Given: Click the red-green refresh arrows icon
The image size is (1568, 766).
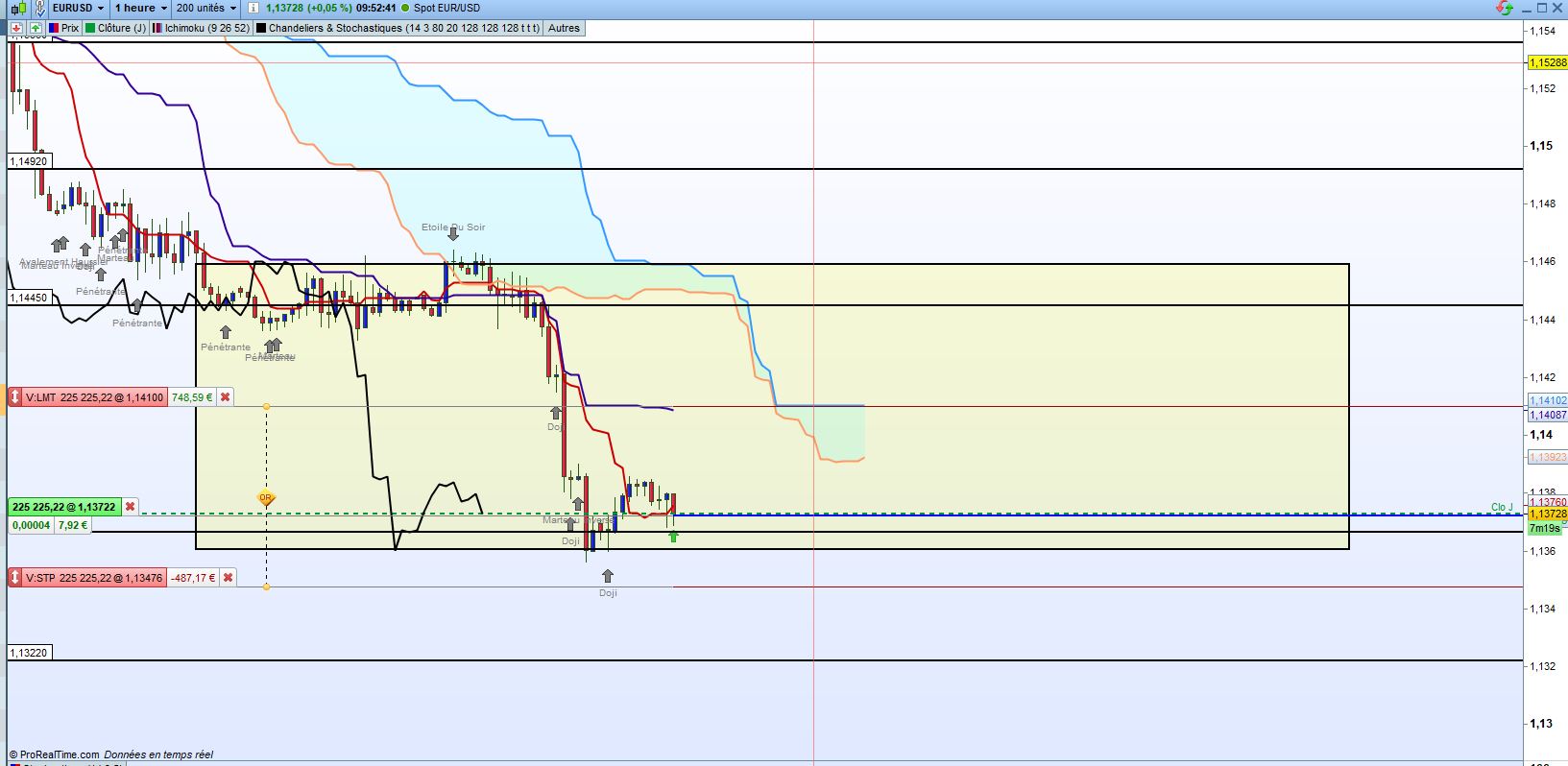Looking at the screenshot, I should point(1505,8).
